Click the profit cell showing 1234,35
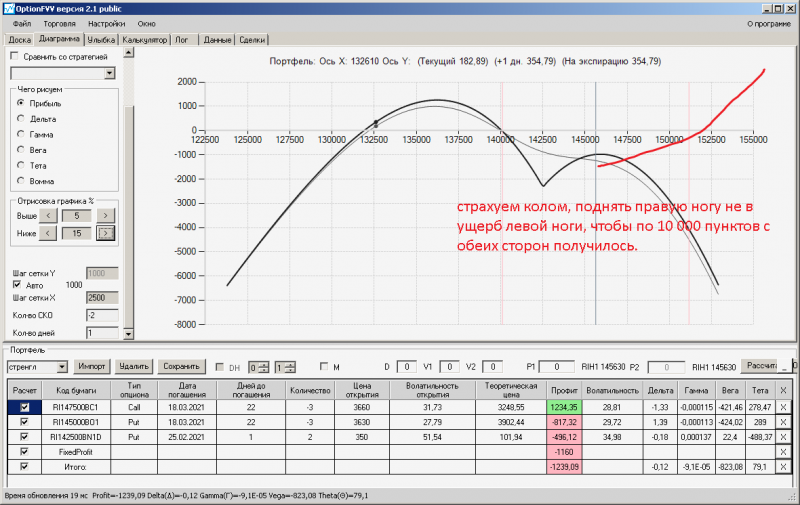This screenshot has height=505, width=800. pyautogui.click(x=564, y=407)
